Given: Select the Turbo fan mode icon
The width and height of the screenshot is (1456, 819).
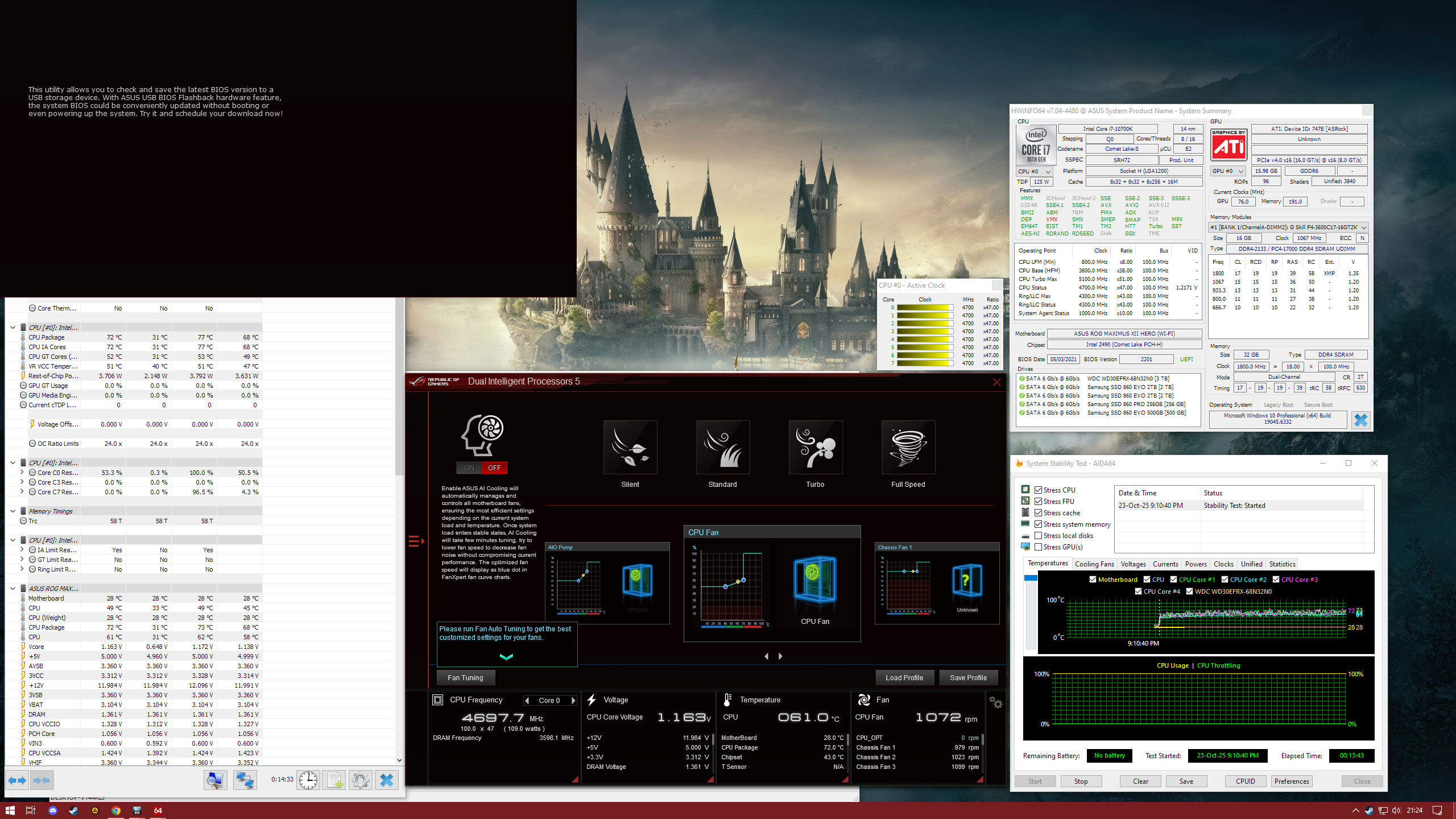Looking at the screenshot, I should click(x=815, y=447).
